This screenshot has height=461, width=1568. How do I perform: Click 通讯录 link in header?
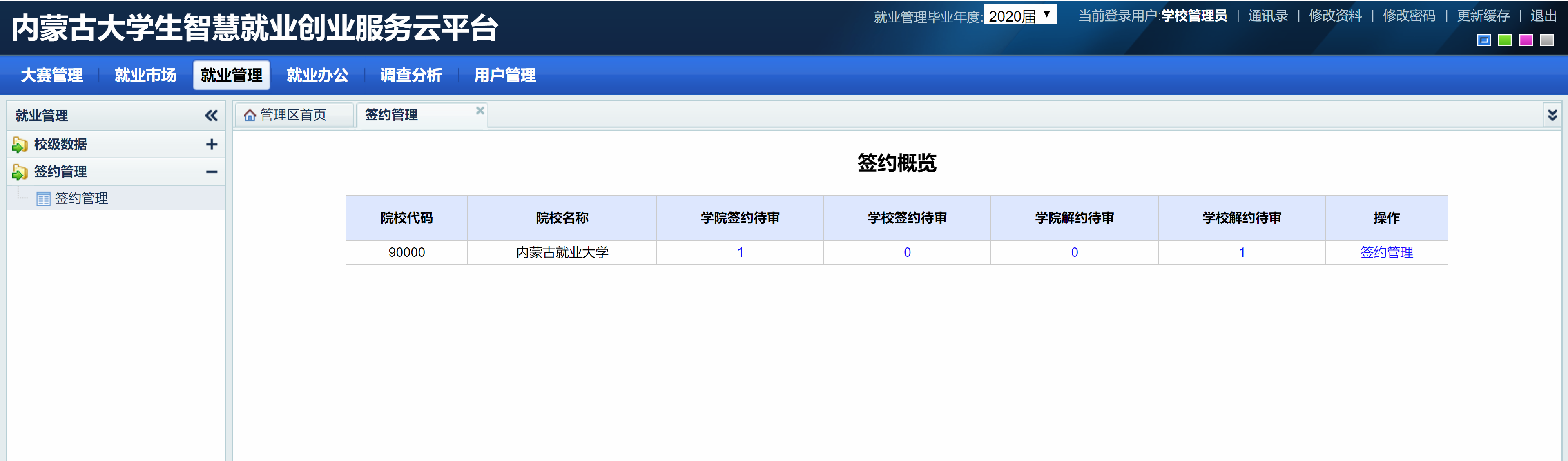(x=1268, y=16)
